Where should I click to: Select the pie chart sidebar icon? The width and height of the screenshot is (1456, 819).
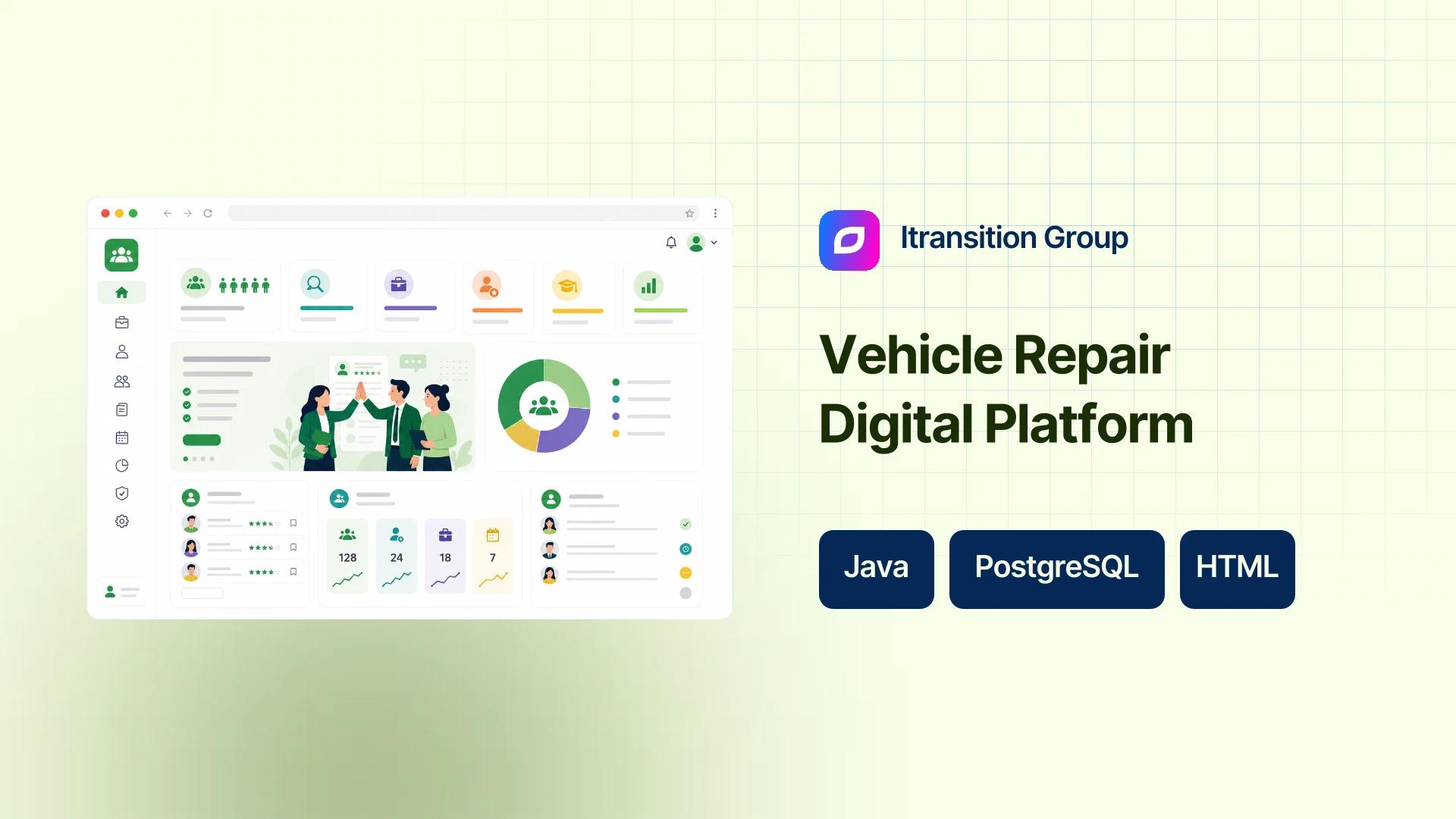[121, 466]
